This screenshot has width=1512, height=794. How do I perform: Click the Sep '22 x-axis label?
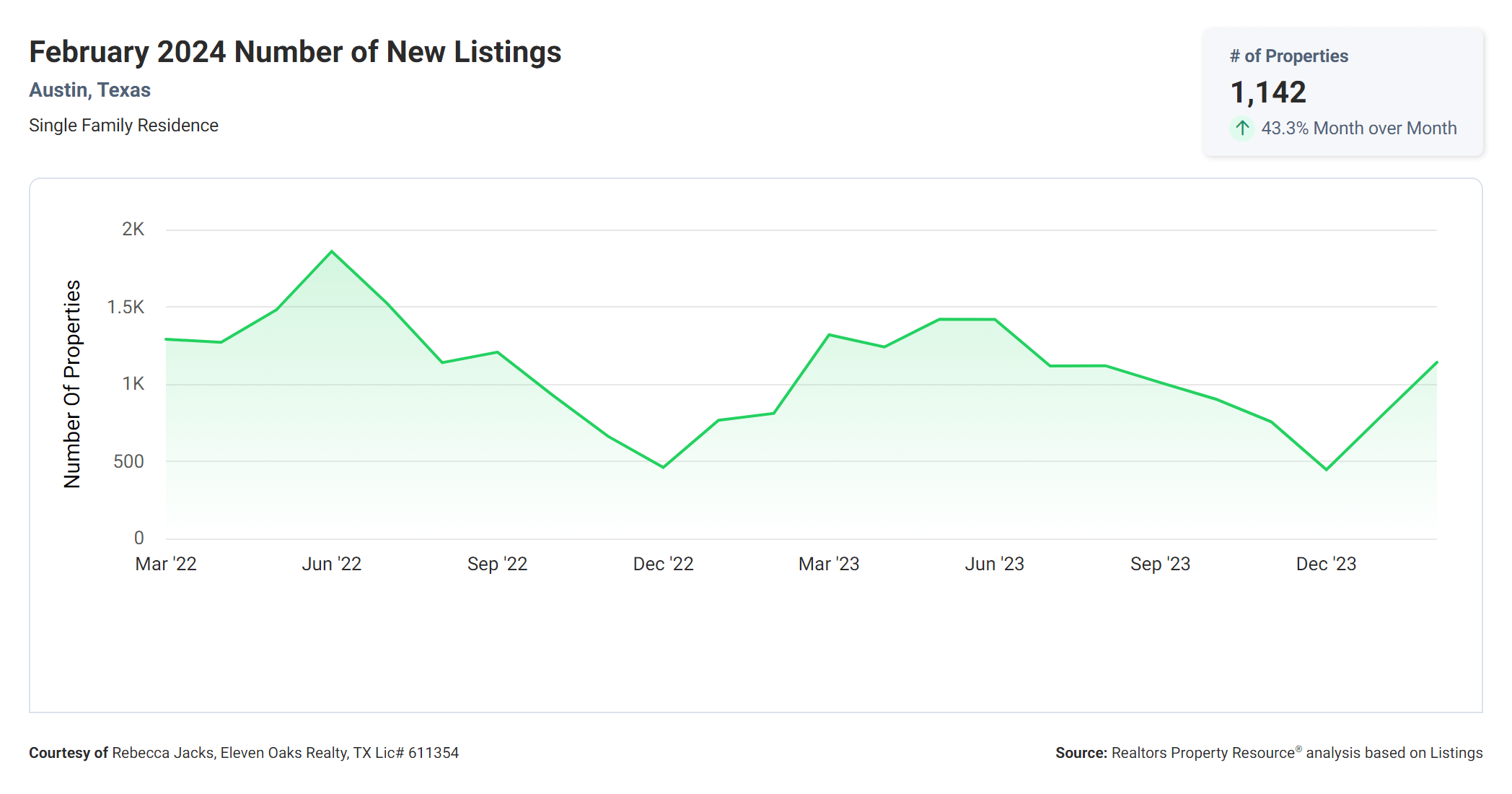pos(497,564)
